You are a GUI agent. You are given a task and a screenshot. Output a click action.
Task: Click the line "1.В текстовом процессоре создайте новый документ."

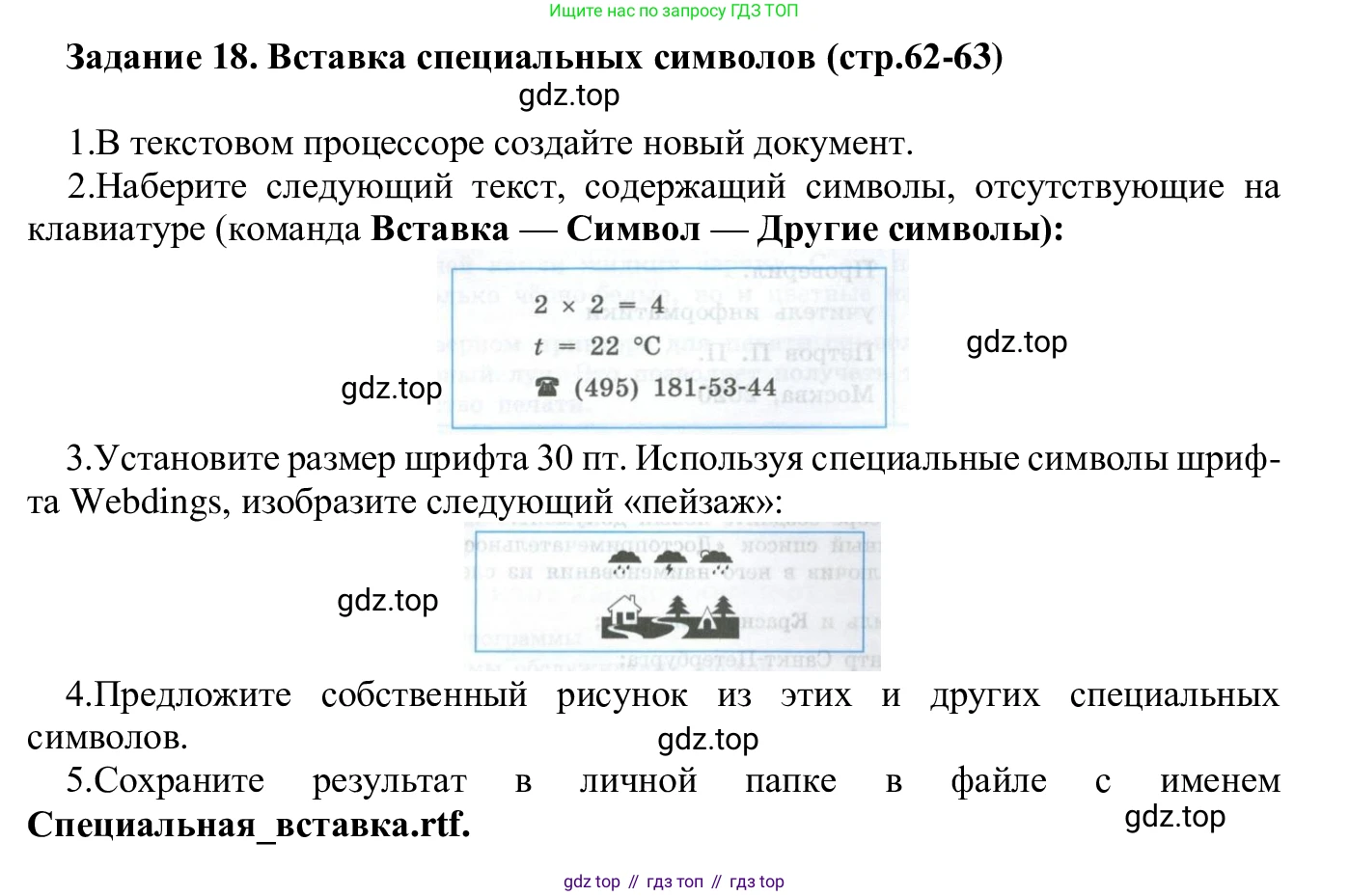(x=490, y=144)
